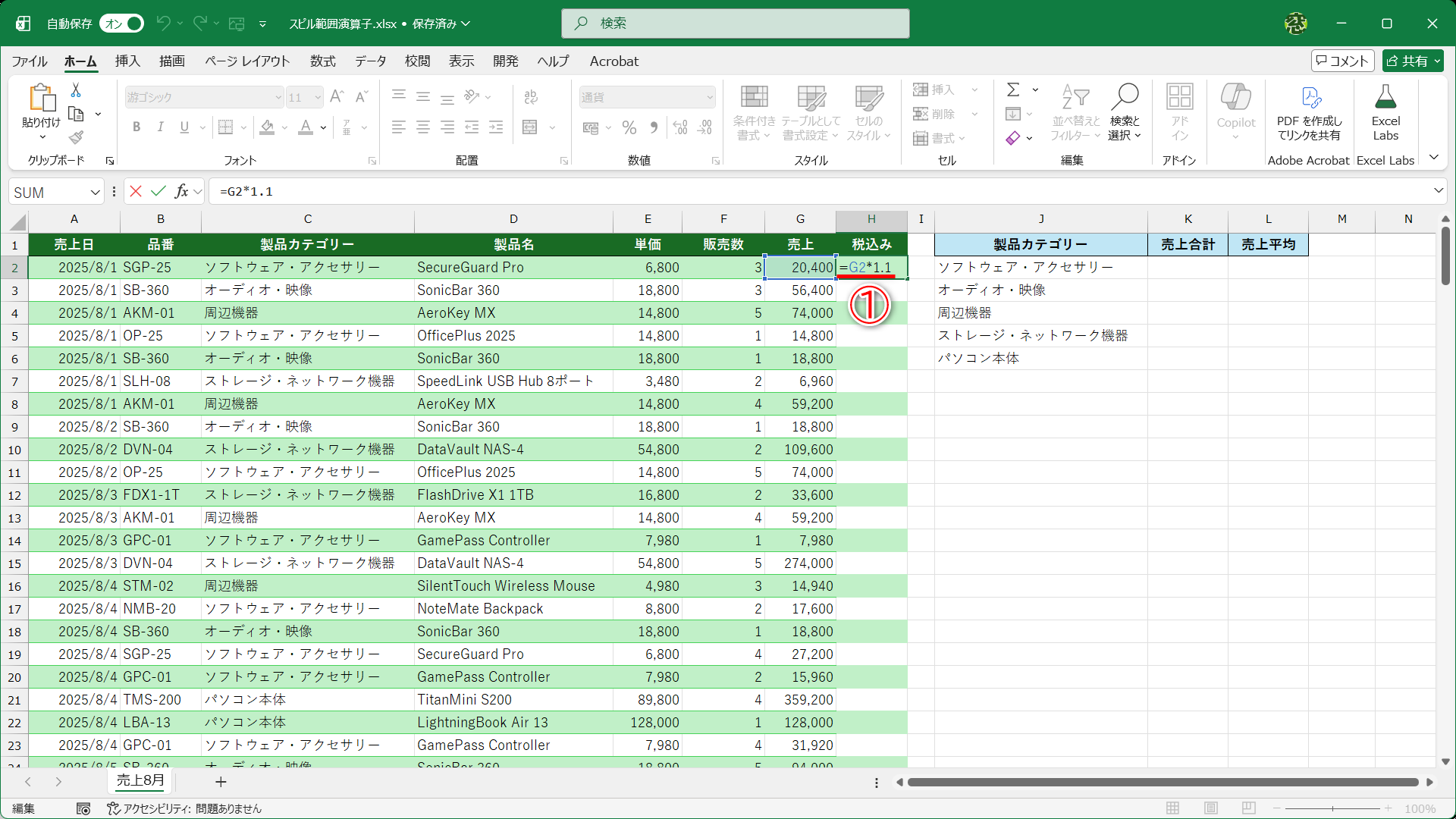Switch to Page Layout view in status bar

tap(1211, 808)
